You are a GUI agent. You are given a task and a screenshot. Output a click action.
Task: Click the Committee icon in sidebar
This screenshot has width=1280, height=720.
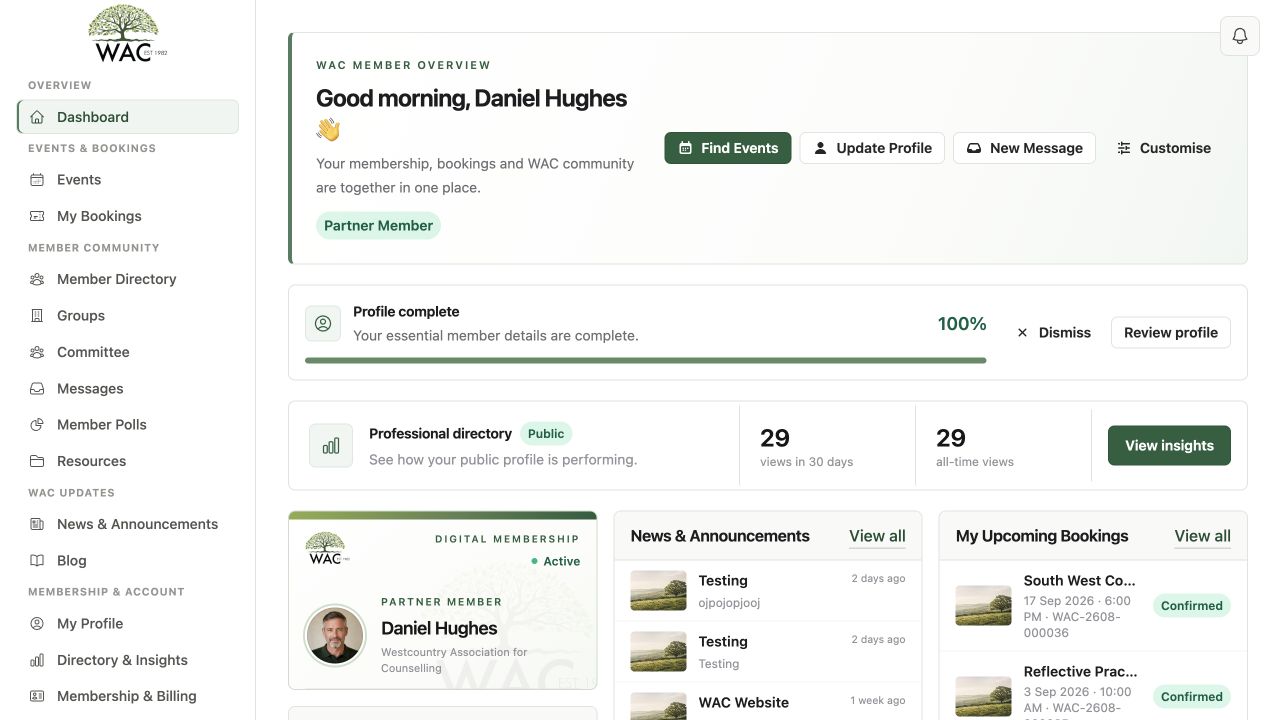click(x=37, y=352)
